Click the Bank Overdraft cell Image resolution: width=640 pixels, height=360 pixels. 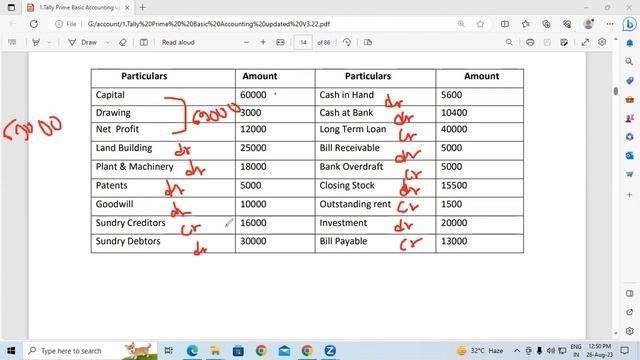tap(375, 169)
